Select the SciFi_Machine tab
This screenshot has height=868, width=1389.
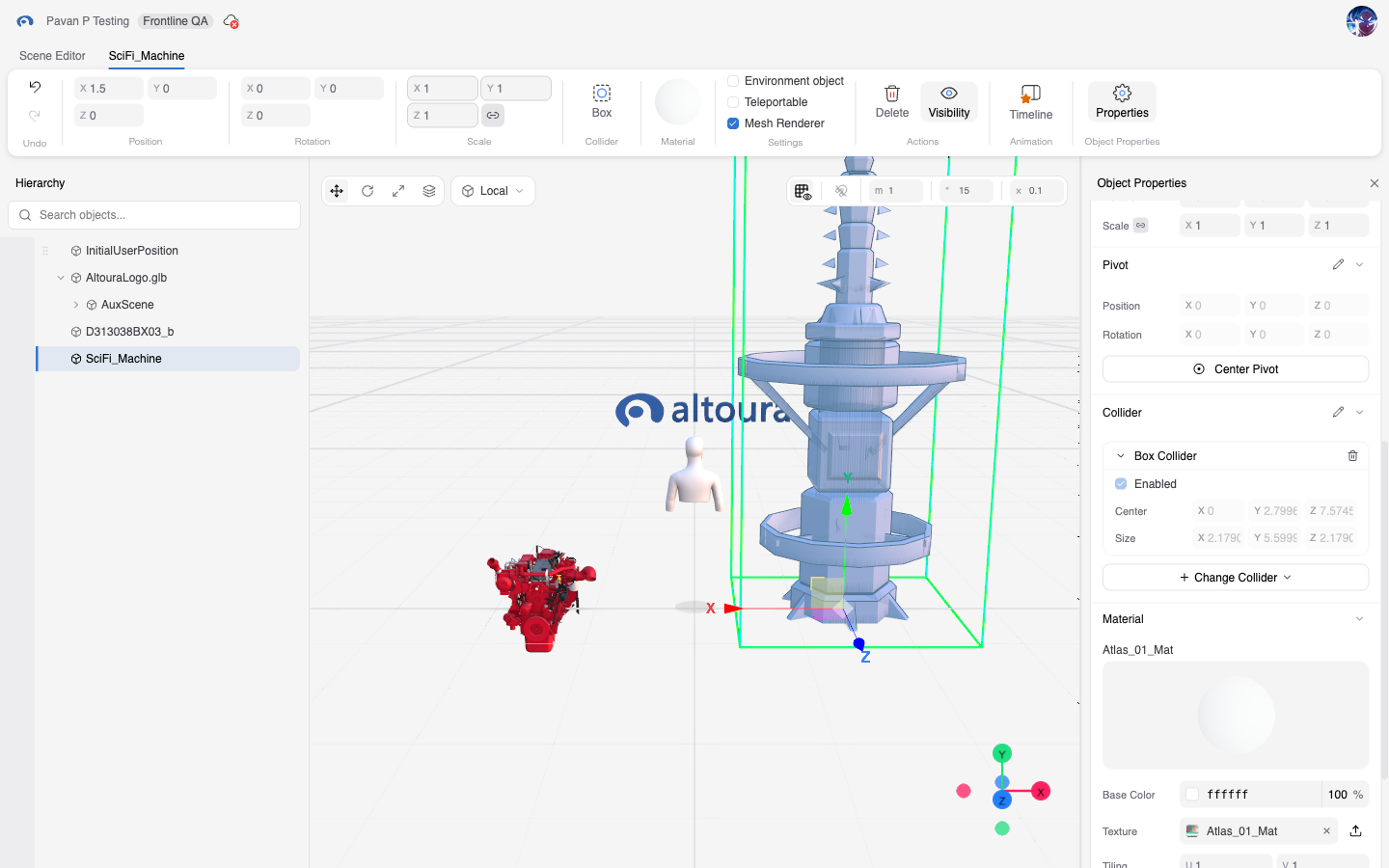click(147, 56)
